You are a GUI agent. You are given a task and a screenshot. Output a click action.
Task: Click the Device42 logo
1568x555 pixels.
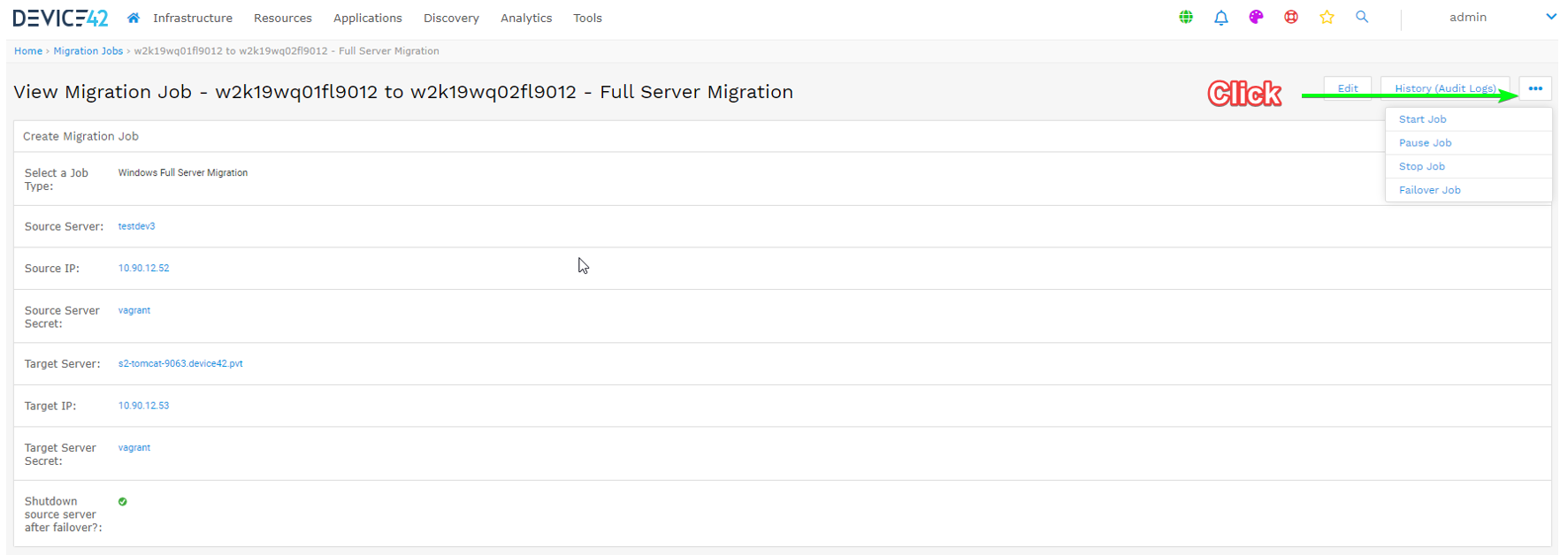pos(60,18)
